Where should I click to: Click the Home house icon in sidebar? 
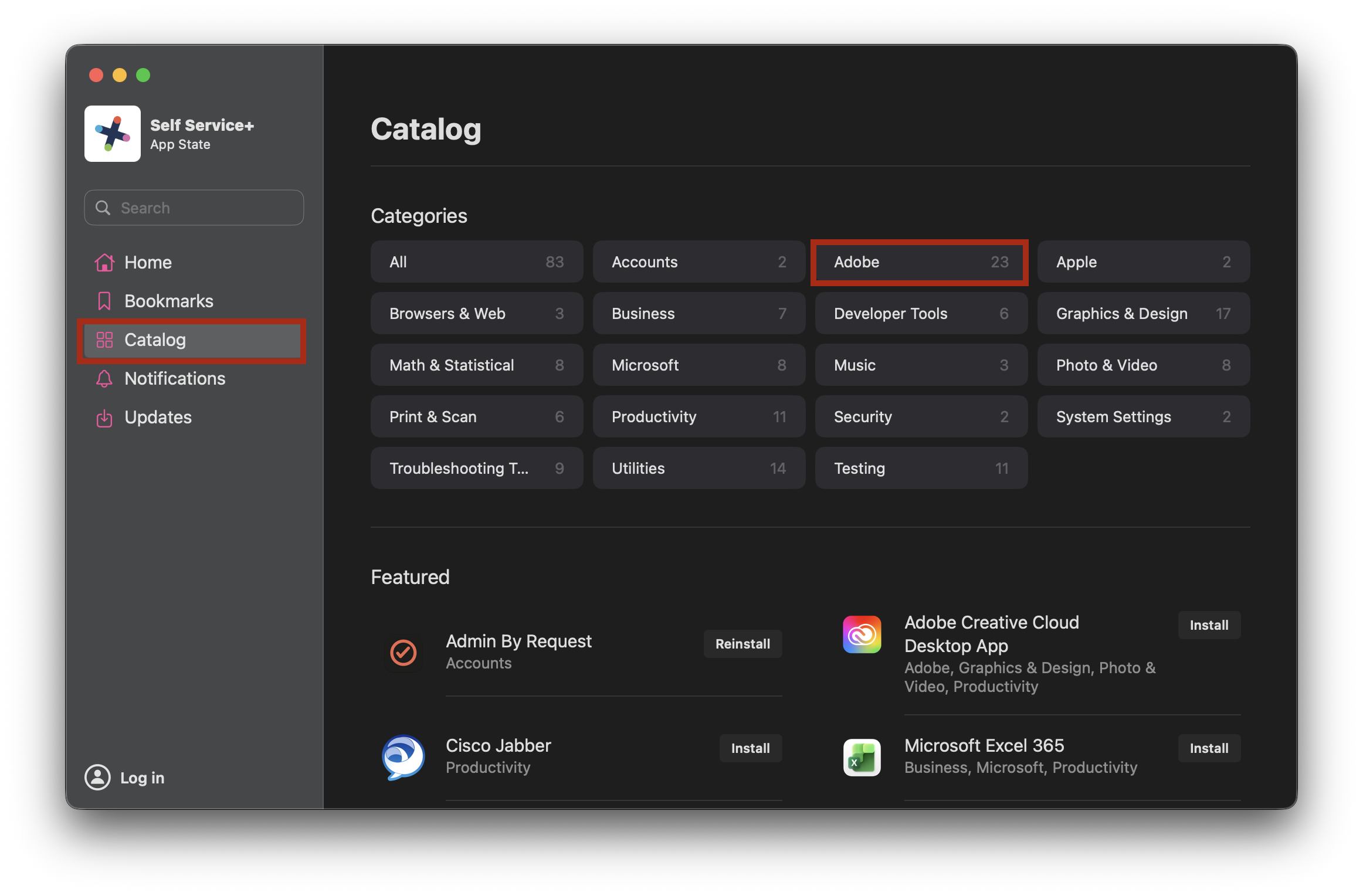(104, 263)
